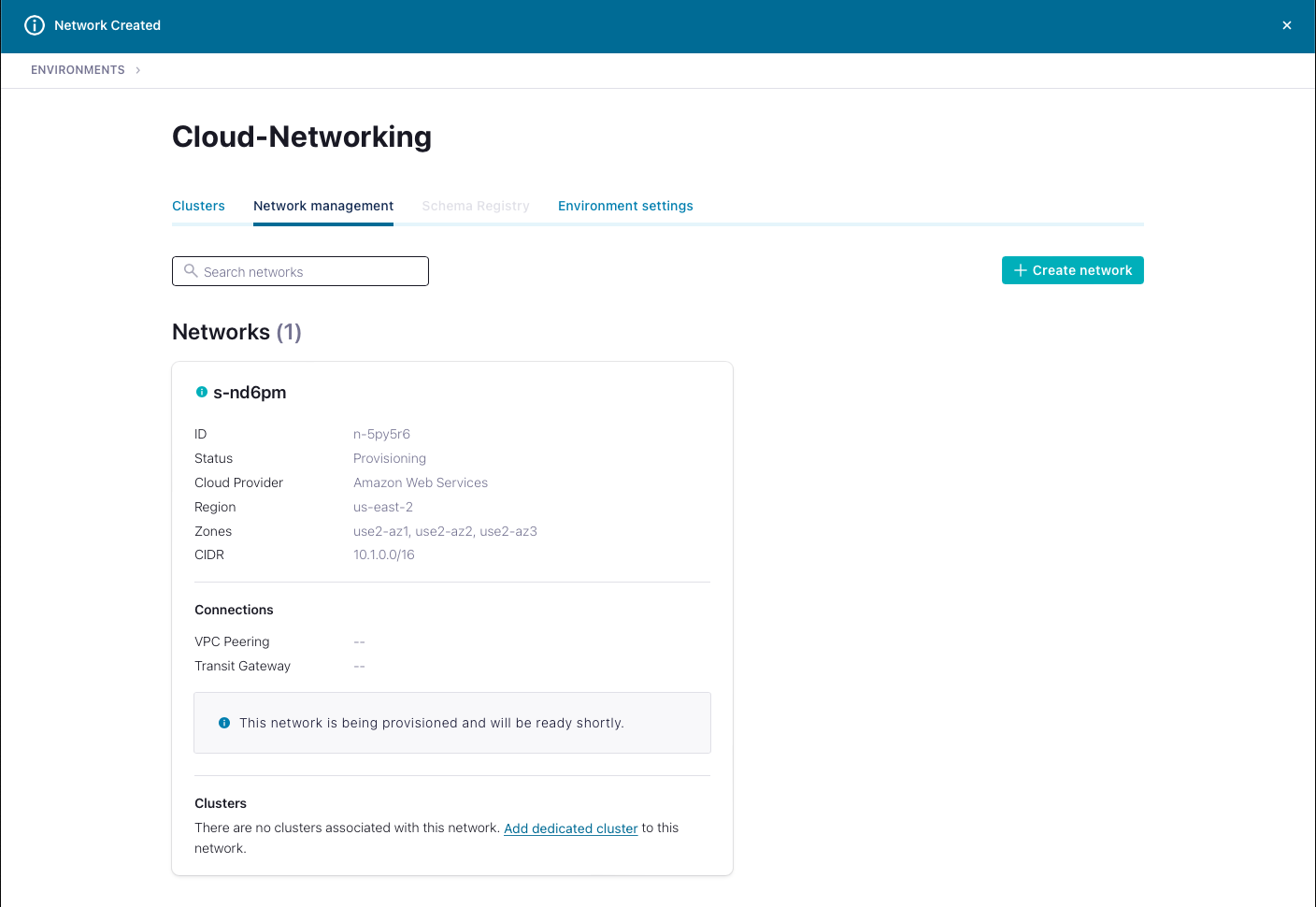Image resolution: width=1316 pixels, height=907 pixels.
Task: Click the Cloud-Networking page title
Action: (302, 137)
